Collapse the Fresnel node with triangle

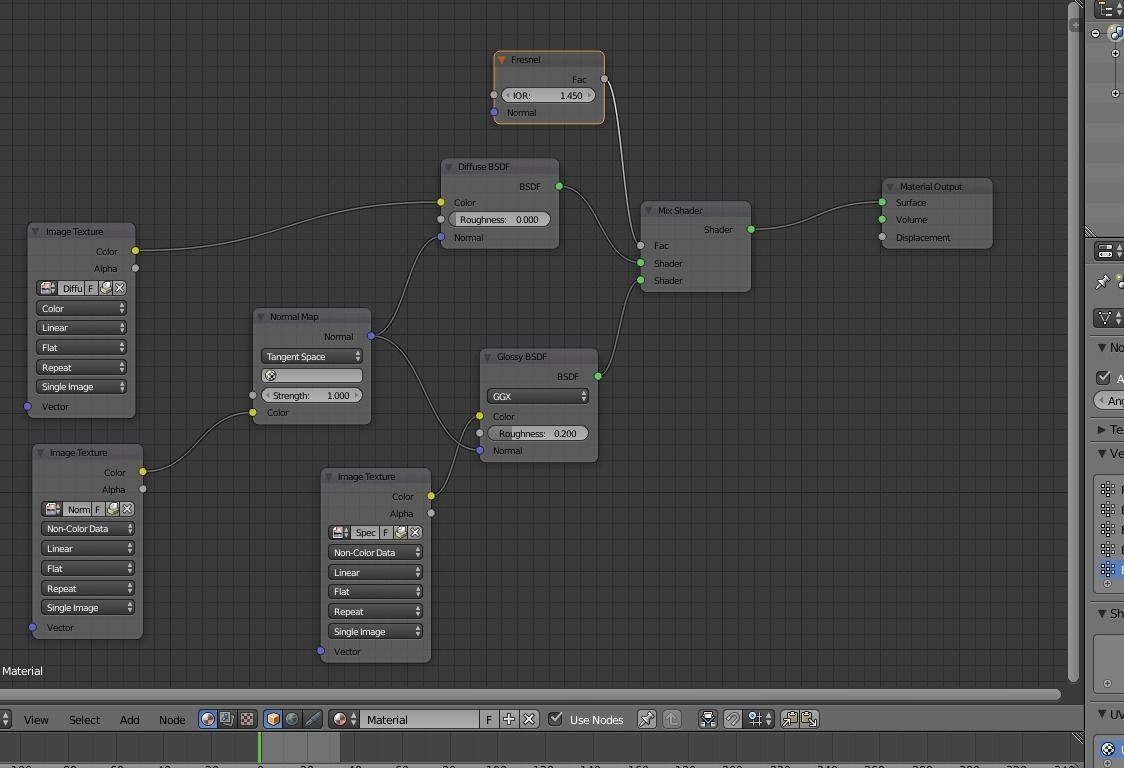[x=502, y=60]
